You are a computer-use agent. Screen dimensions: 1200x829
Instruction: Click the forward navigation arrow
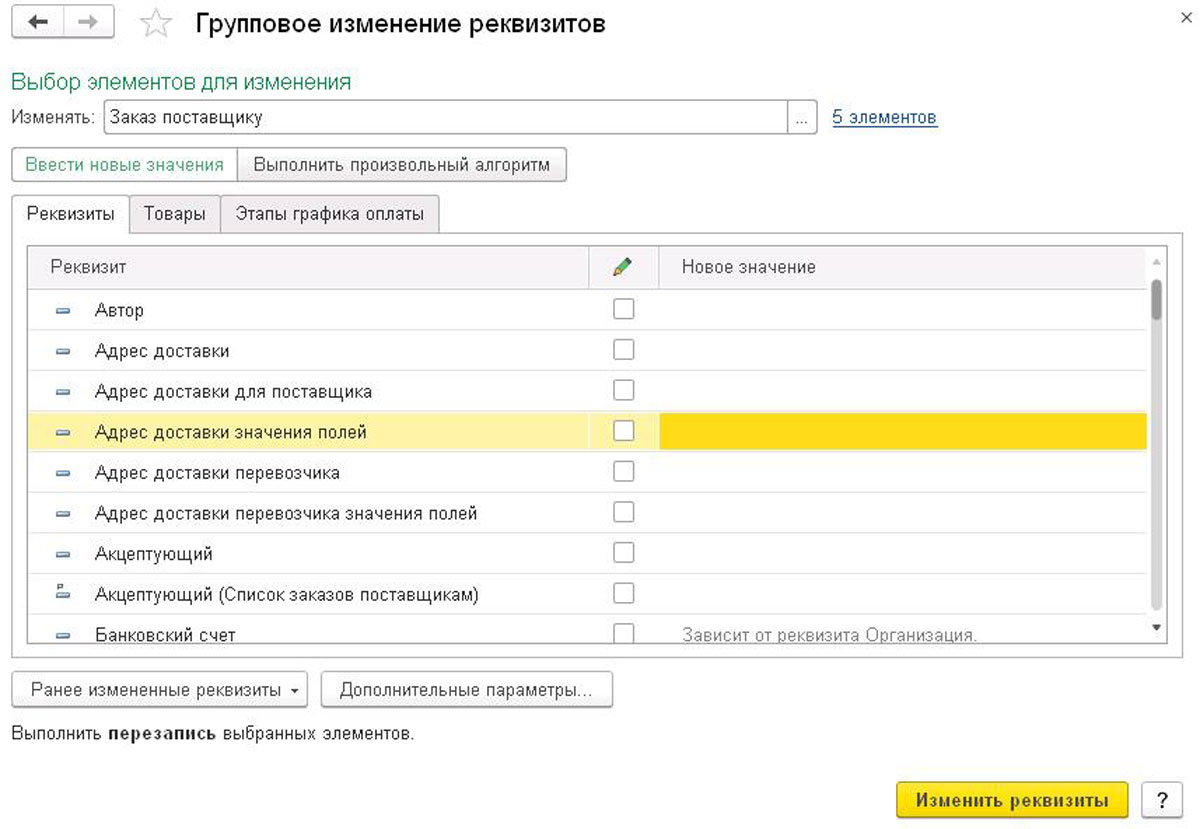(x=88, y=23)
